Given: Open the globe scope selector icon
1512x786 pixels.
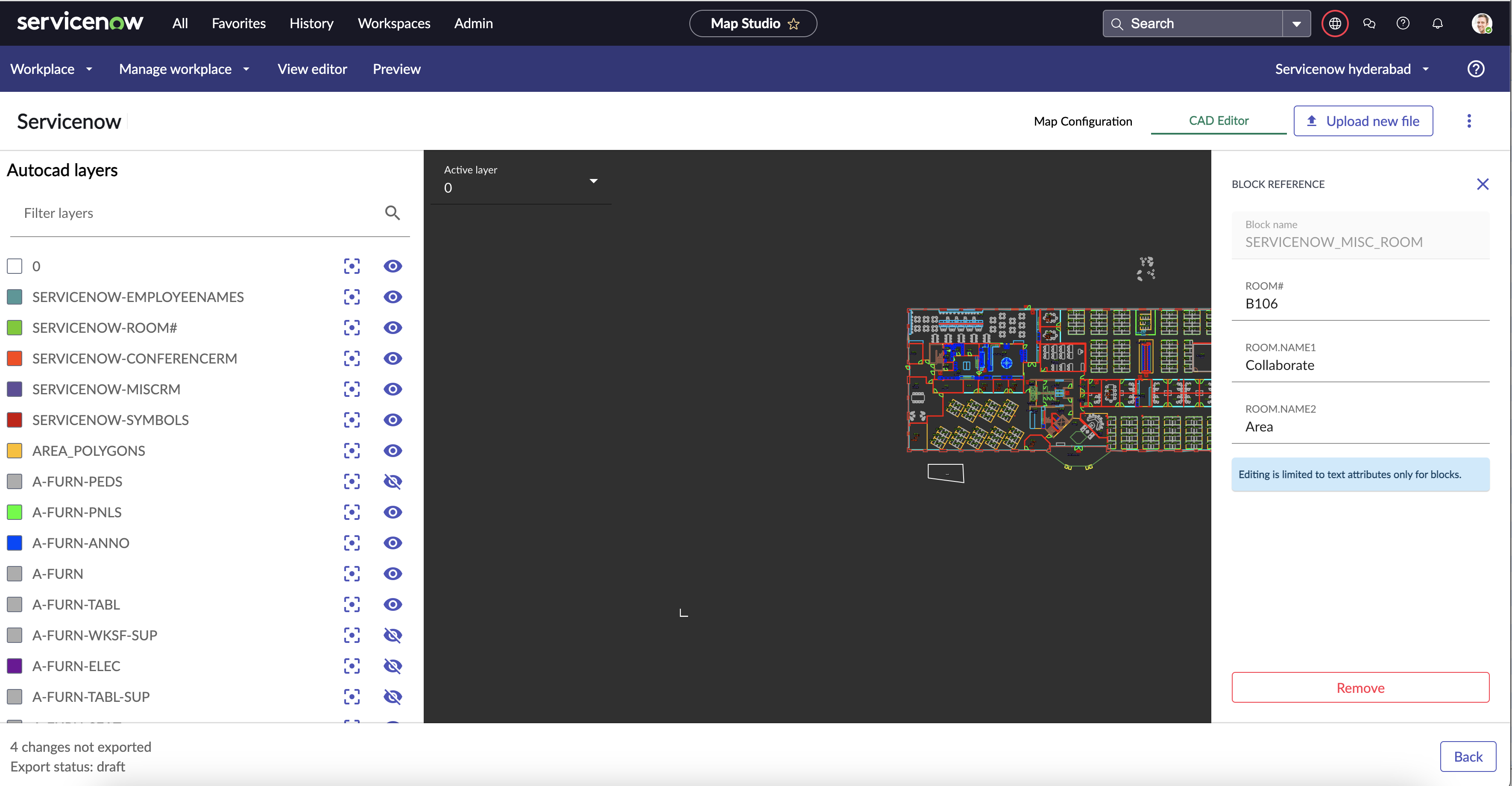Looking at the screenshot, I should [1335, 23].
